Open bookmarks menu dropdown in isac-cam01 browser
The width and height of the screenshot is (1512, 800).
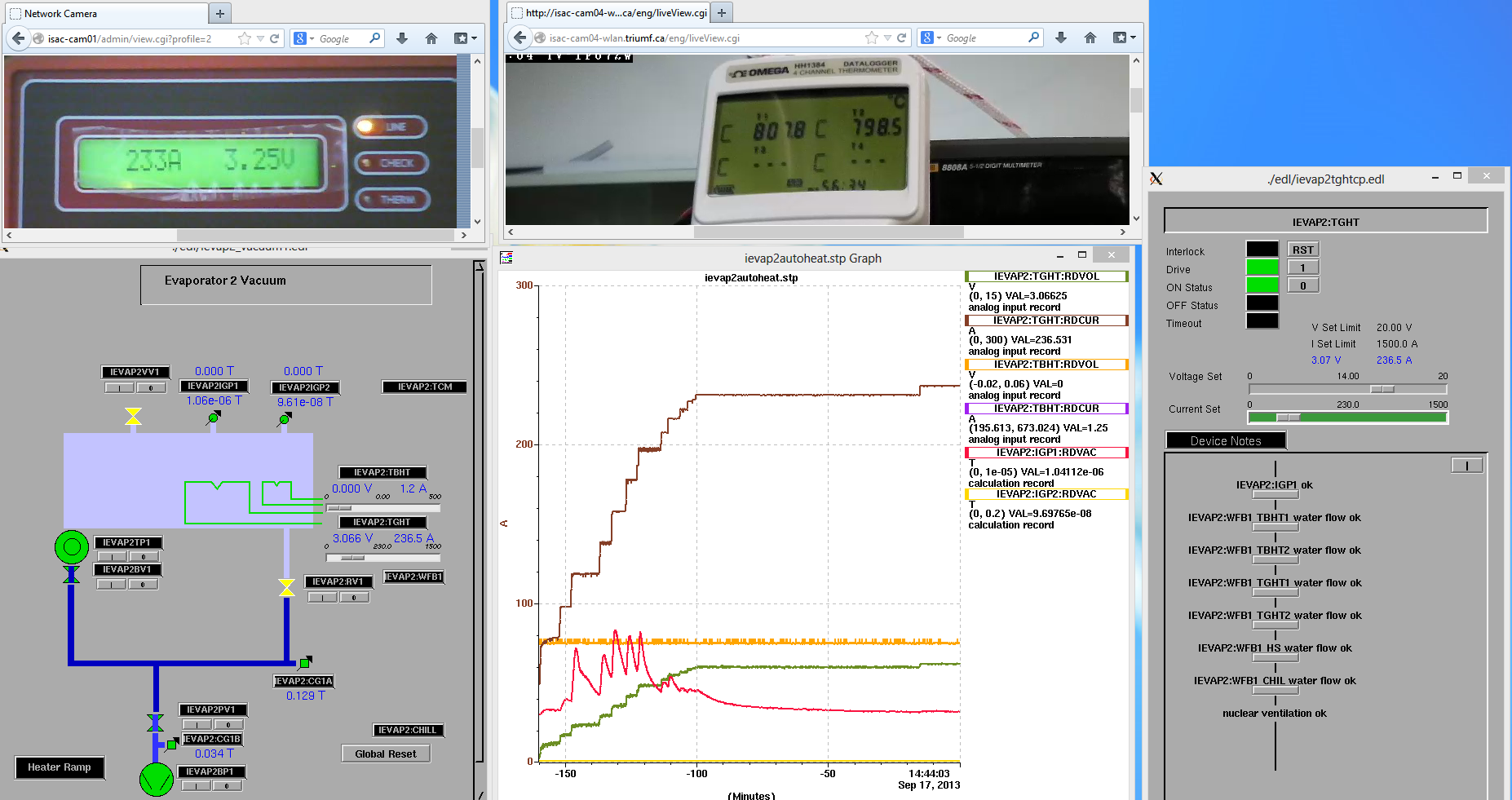pyautogui.click(x=474, y=38)
